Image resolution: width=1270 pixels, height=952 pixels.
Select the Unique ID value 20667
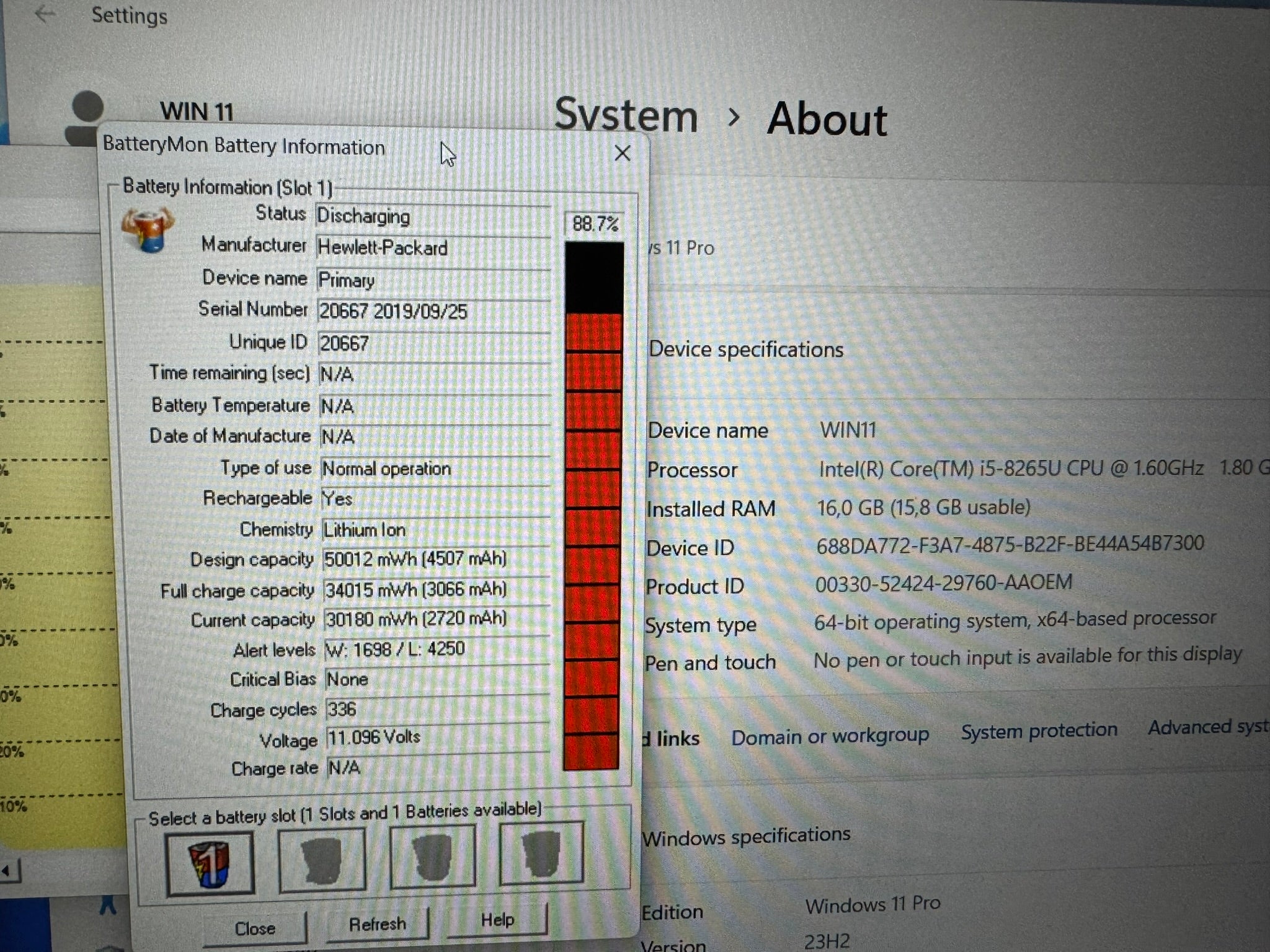coord(434,343)
